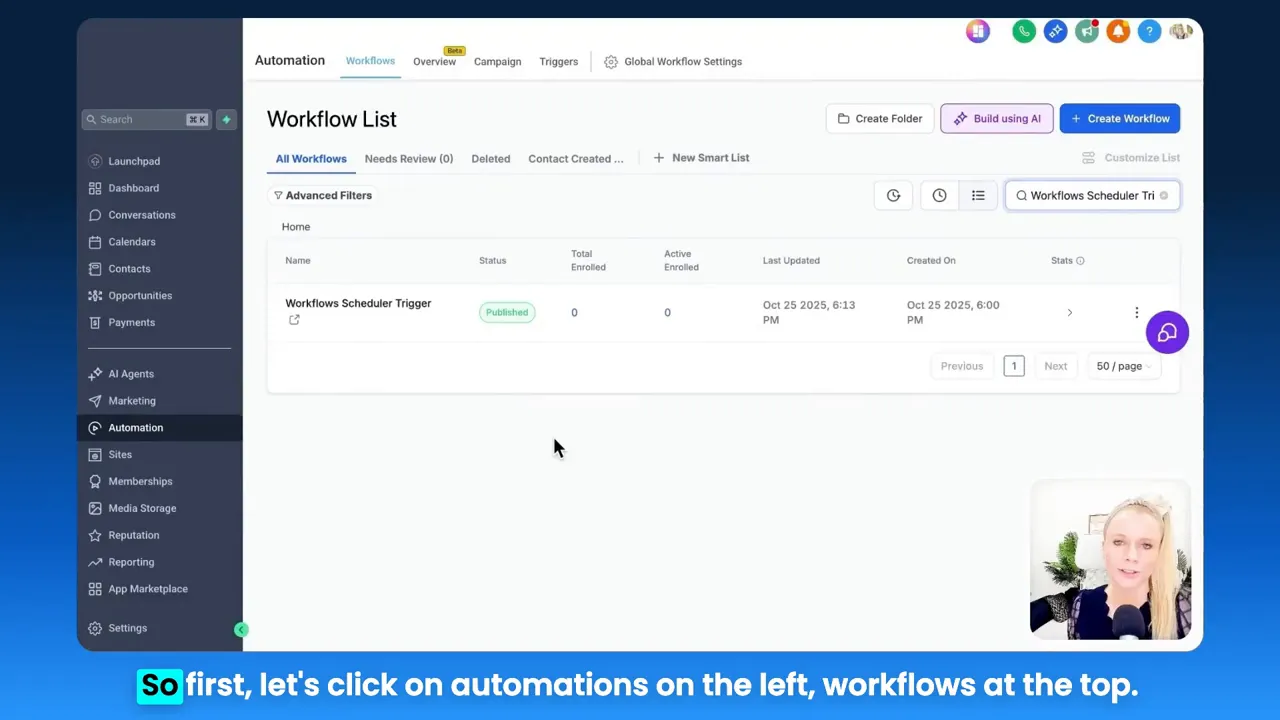Open the 50 / page dropdown

pyautogui.click(x=1124, y=366)
